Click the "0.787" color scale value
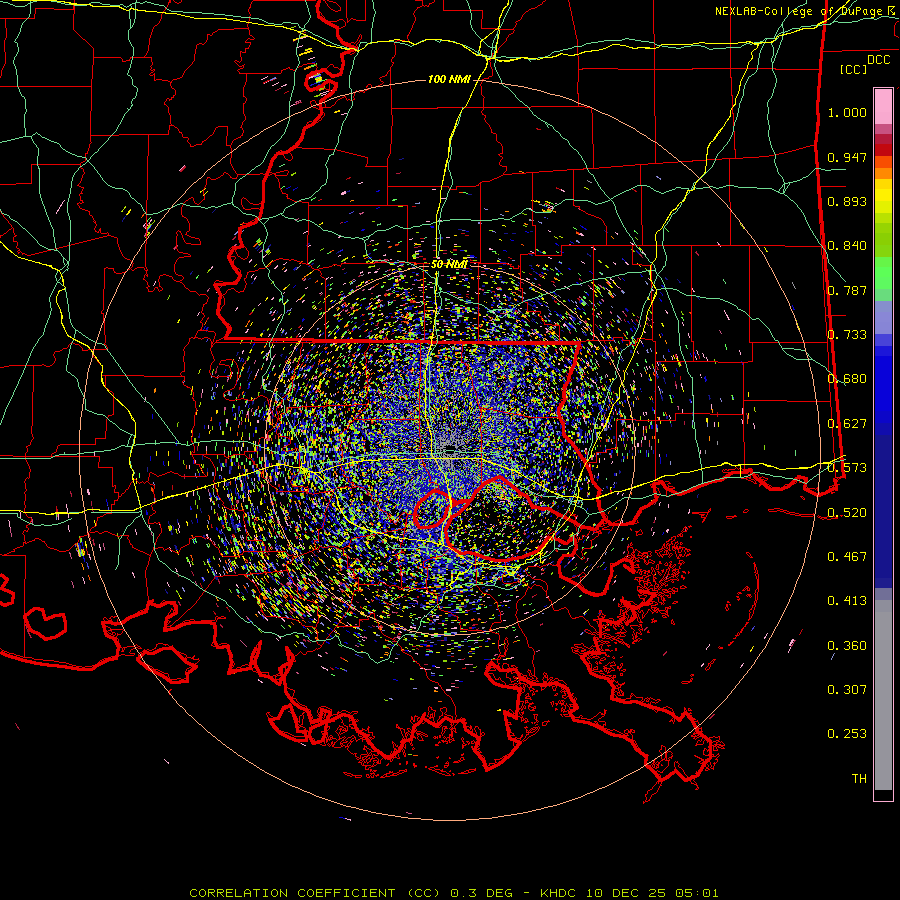The width and height of the screenshot is (900, 900). click(x=847, y=290)
